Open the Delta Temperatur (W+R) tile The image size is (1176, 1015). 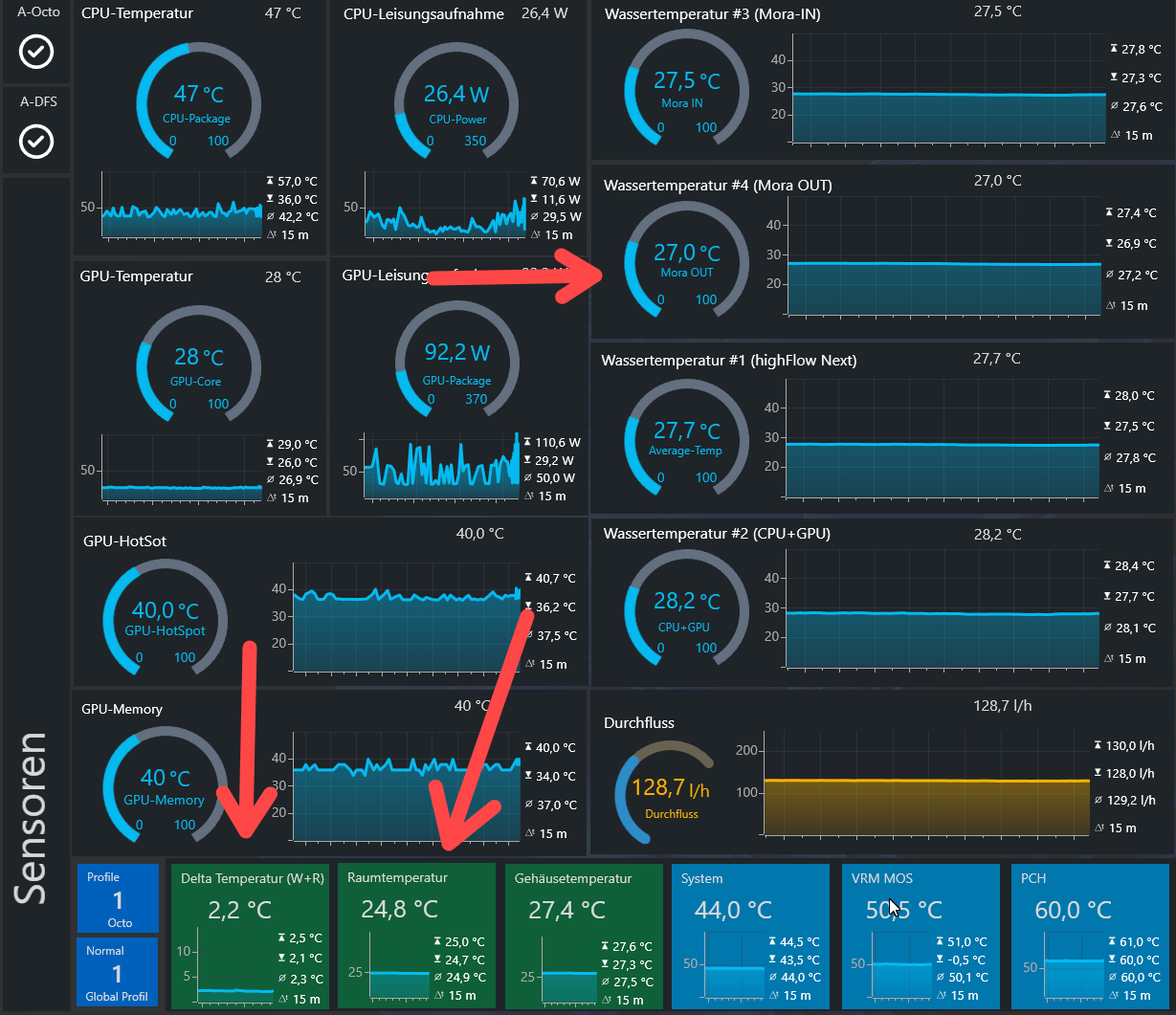[x=249, y=936]
